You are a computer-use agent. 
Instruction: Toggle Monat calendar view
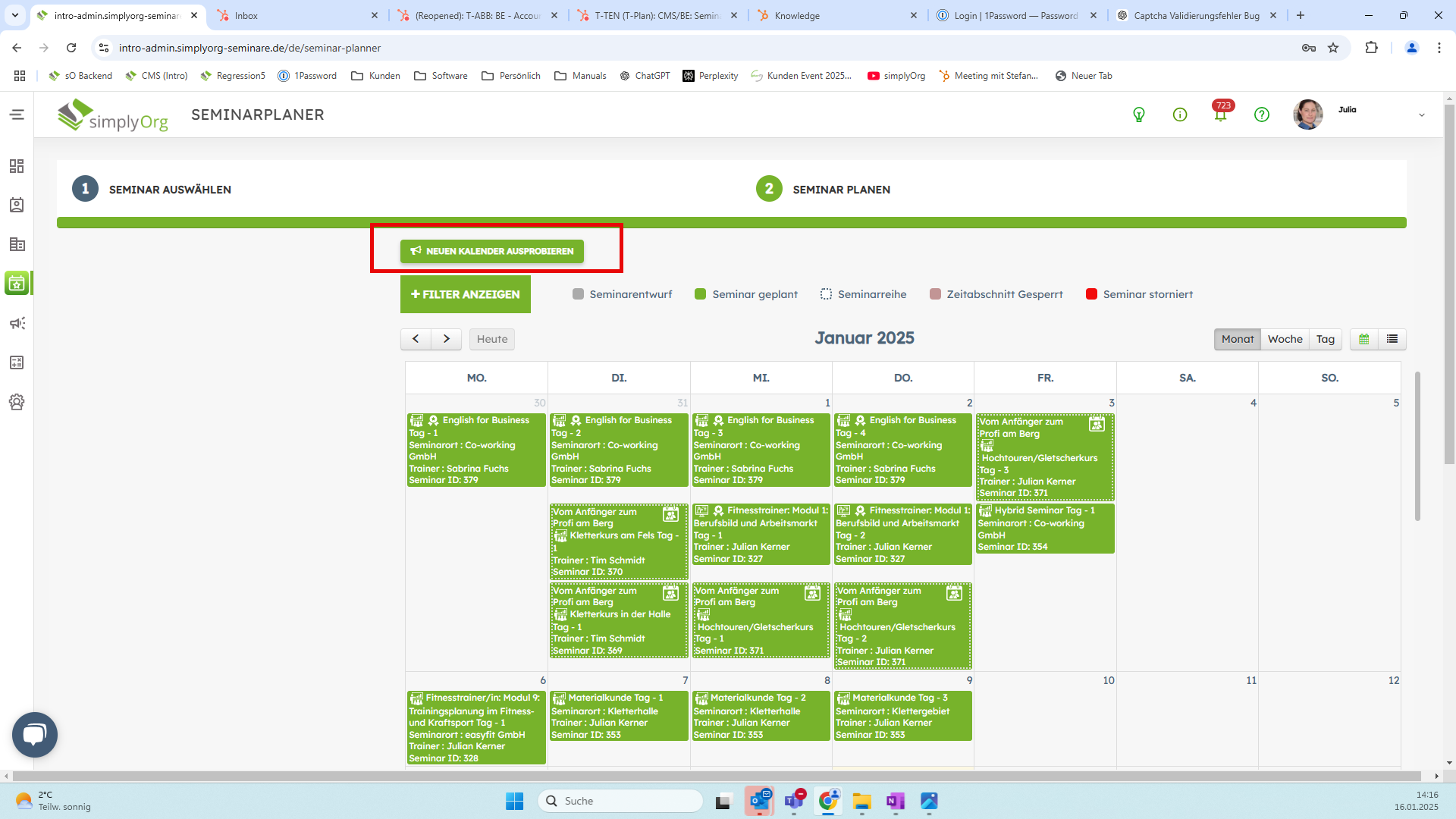coord(1237,339)
